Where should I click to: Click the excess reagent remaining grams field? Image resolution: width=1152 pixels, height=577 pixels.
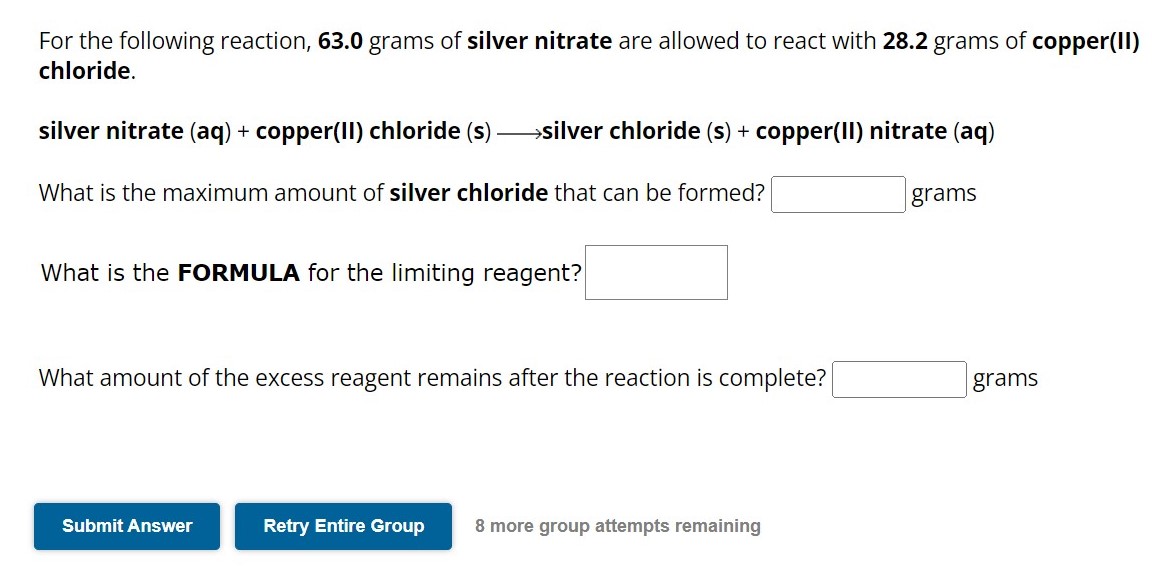click(x=897, y=379)
